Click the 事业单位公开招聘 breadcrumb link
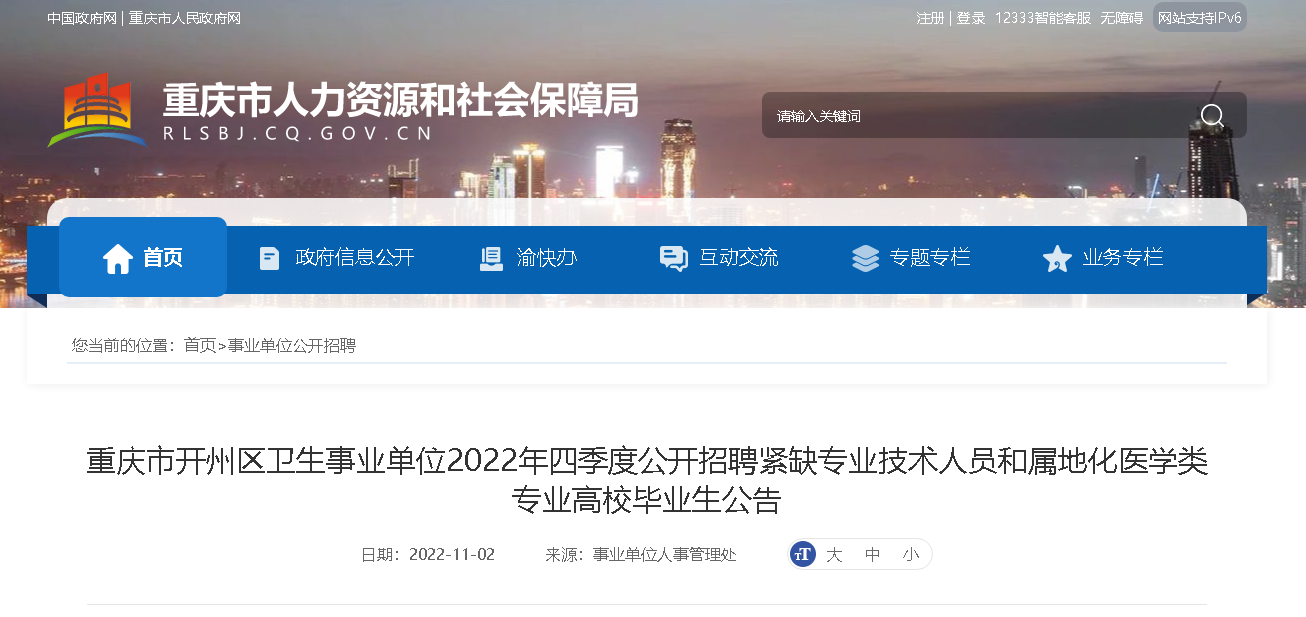Screen dimensions: 1306x617 (x=292, y=345)
